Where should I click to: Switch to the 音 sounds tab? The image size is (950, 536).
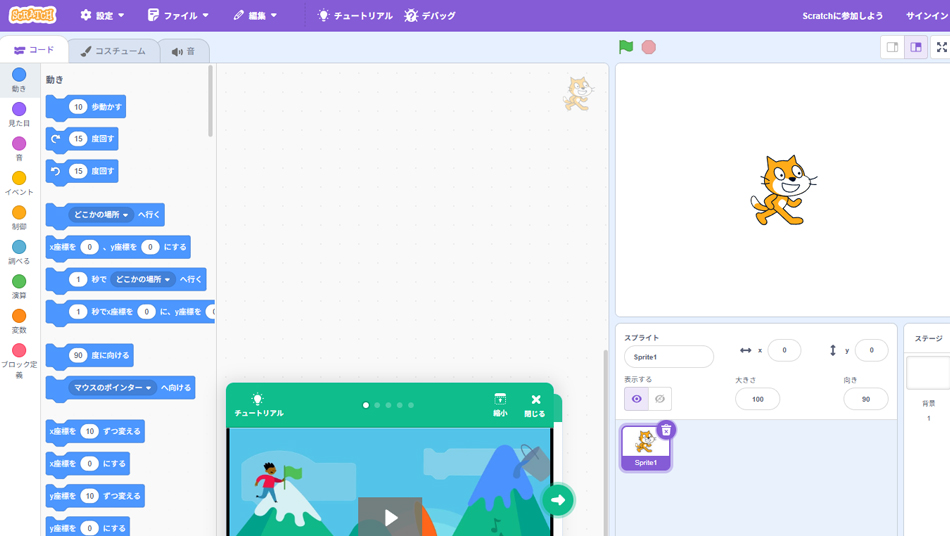tap(184, 51)
